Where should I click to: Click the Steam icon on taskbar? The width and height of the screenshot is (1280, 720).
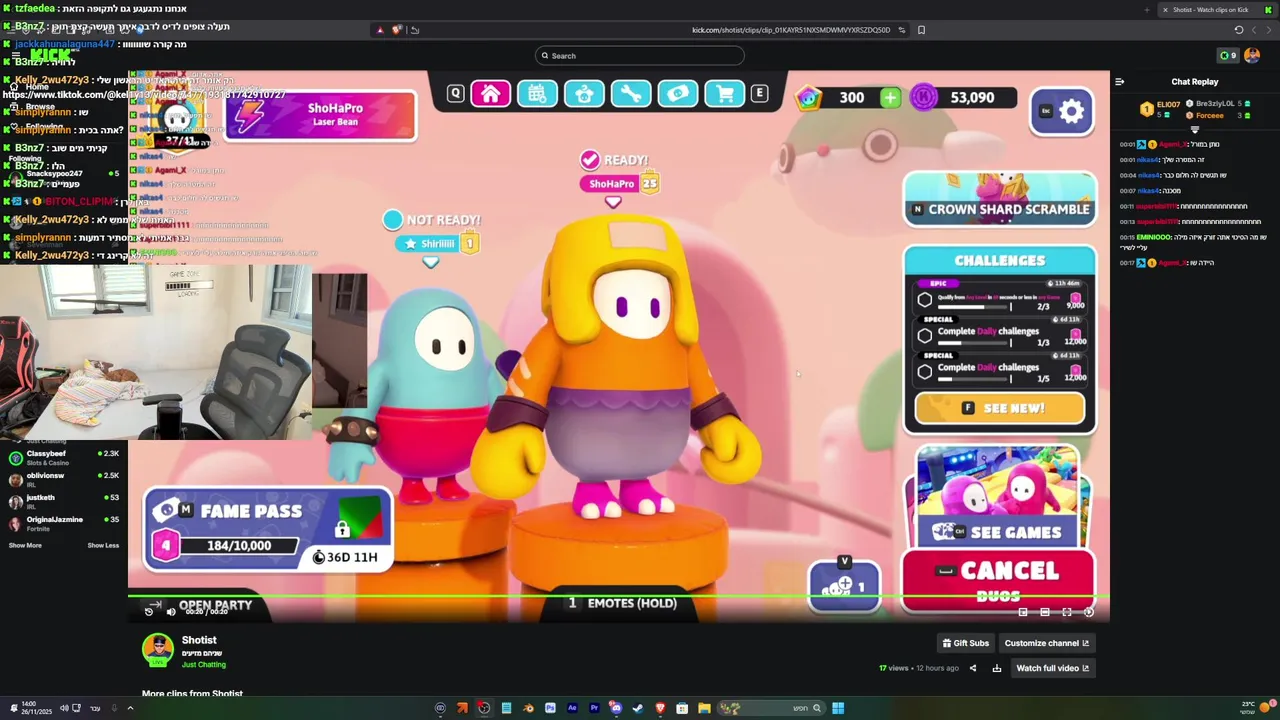pos(638,708)
